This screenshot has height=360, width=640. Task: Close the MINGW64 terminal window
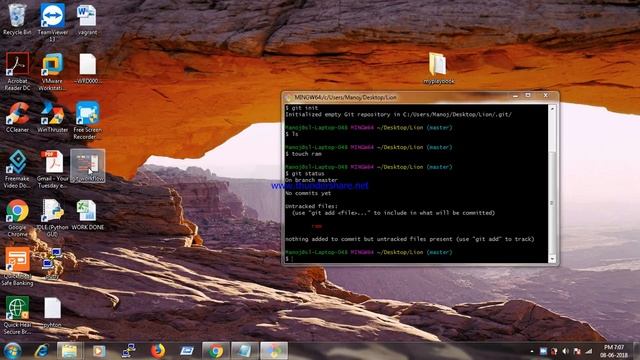pos(546,96)
